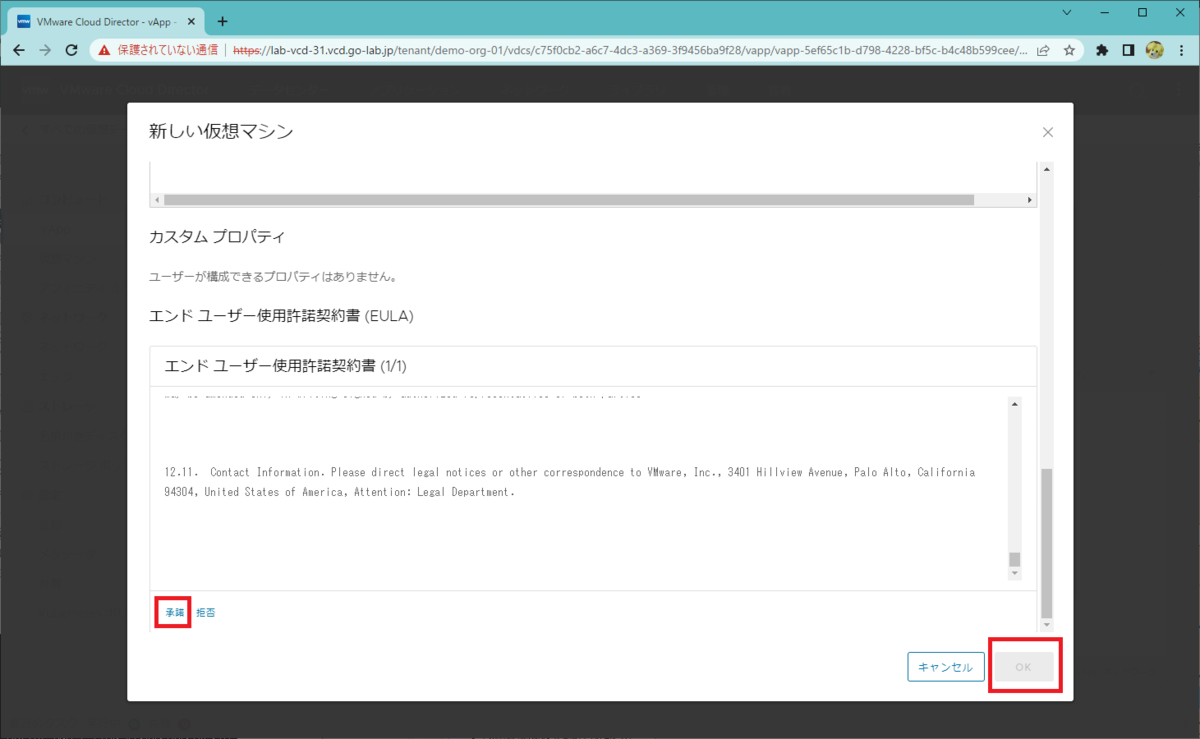Maximize the Chrome window

[x=1142, y=13]
